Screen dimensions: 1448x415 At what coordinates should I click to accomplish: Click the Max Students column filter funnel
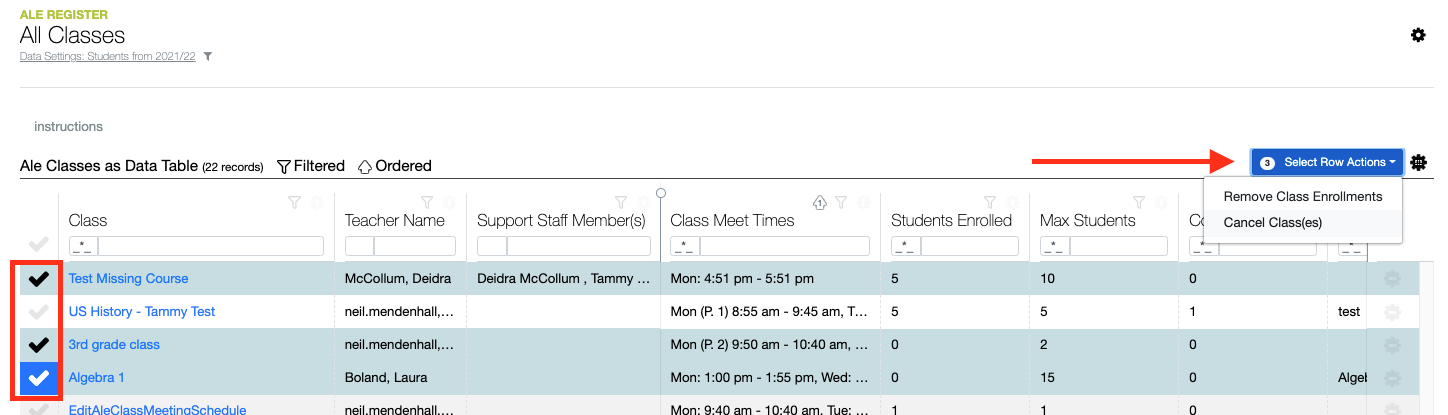pos(1139,202)
